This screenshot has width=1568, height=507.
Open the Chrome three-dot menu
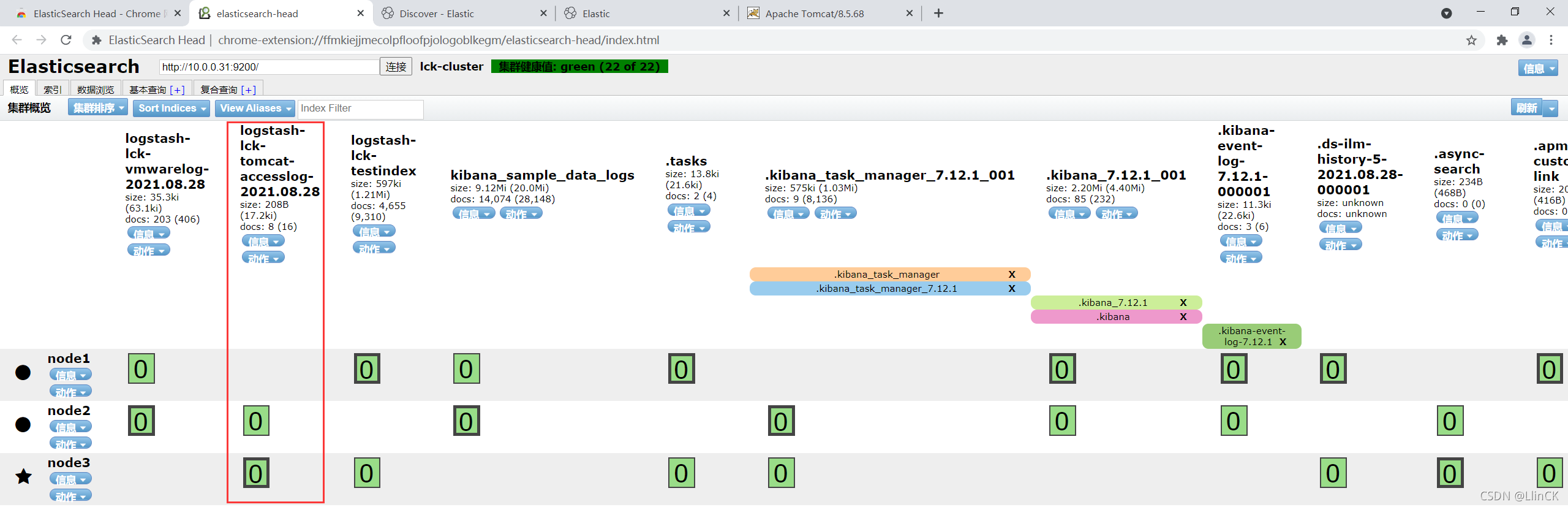coord(1551,40)
